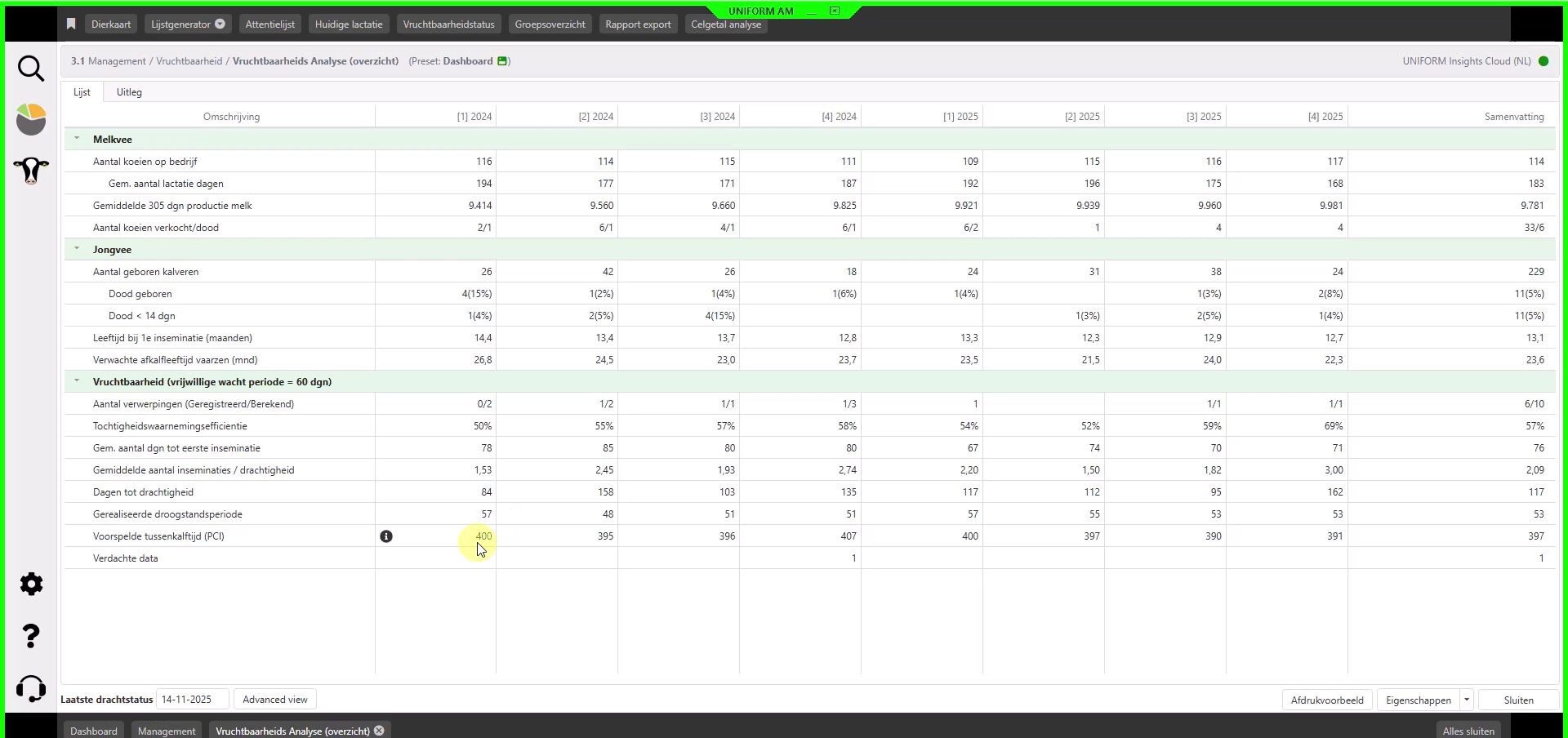Click the Afdrukvoorbeeld button
The height and width of the screenshot is (738, 1568).
click(1326, 700)
